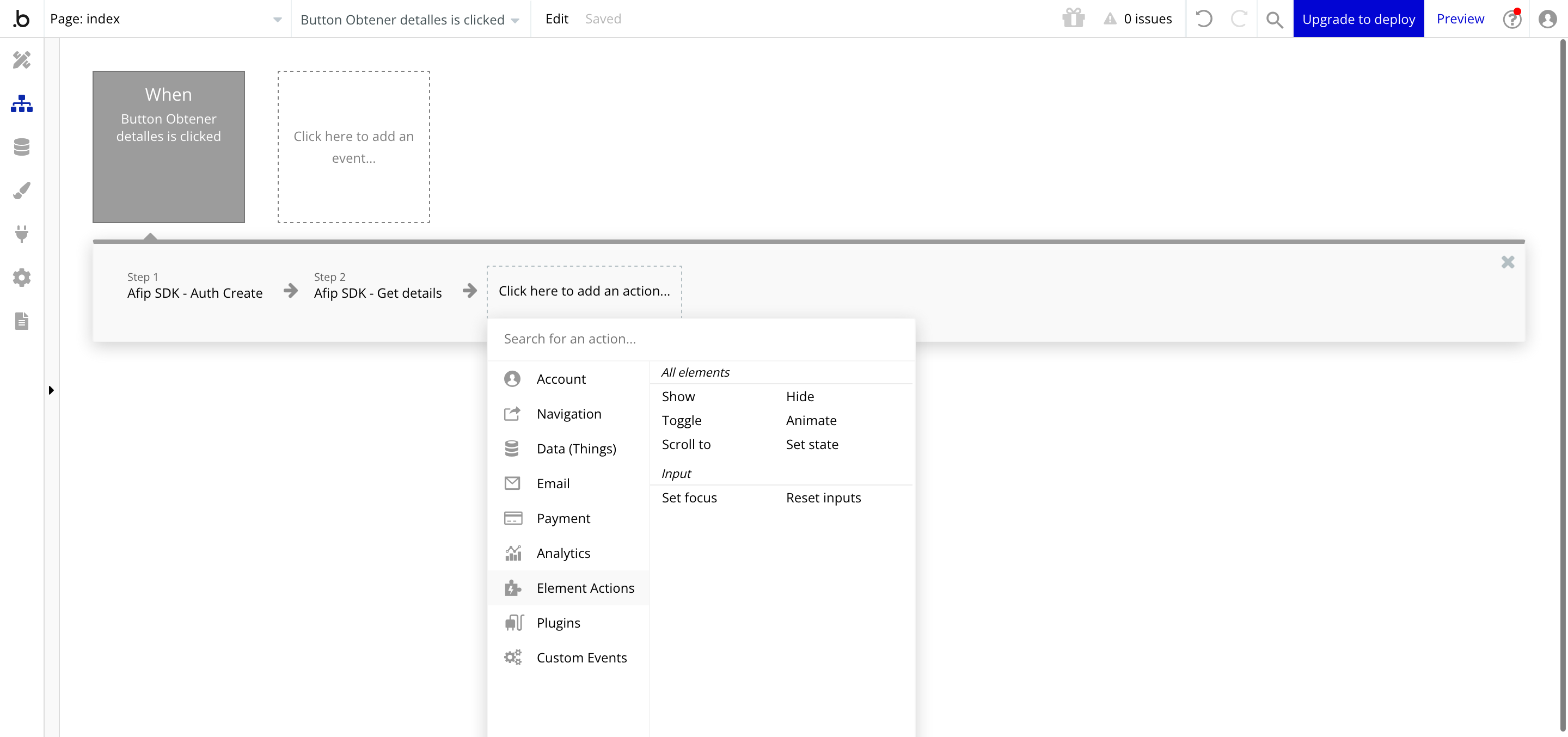
Task: Choose the Scroll to action
Action: (686, 444)
